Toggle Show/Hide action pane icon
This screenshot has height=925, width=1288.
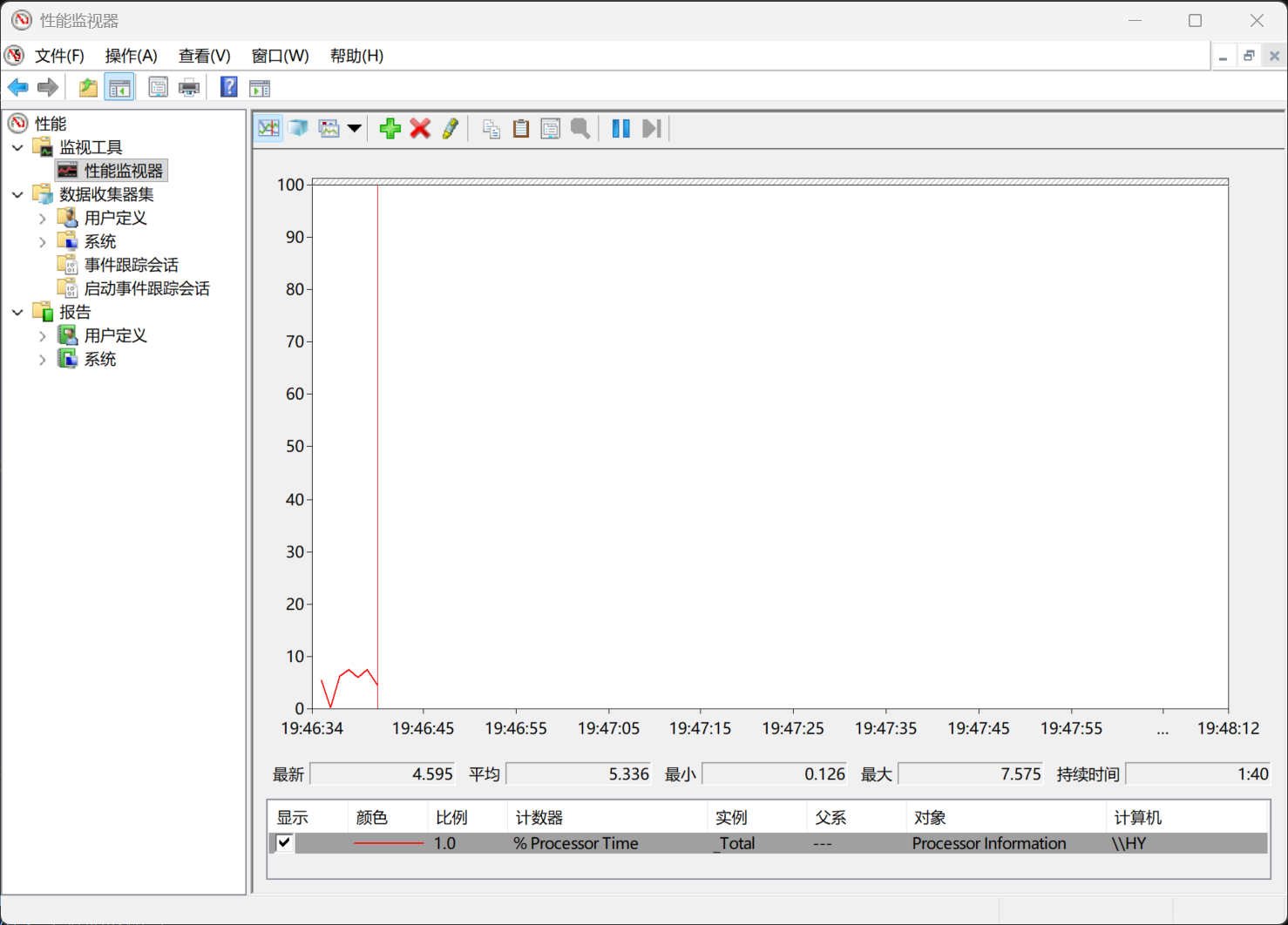click(x=260, y=88)
